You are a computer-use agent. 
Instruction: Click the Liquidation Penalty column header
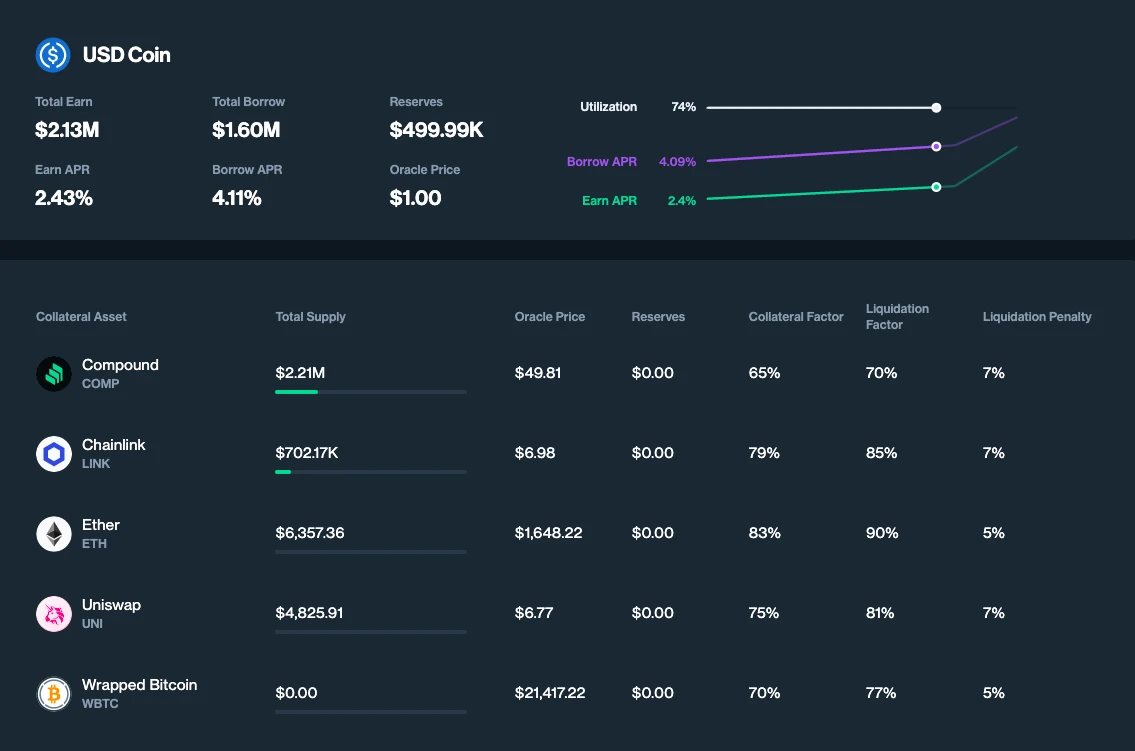coord(1037,317)
